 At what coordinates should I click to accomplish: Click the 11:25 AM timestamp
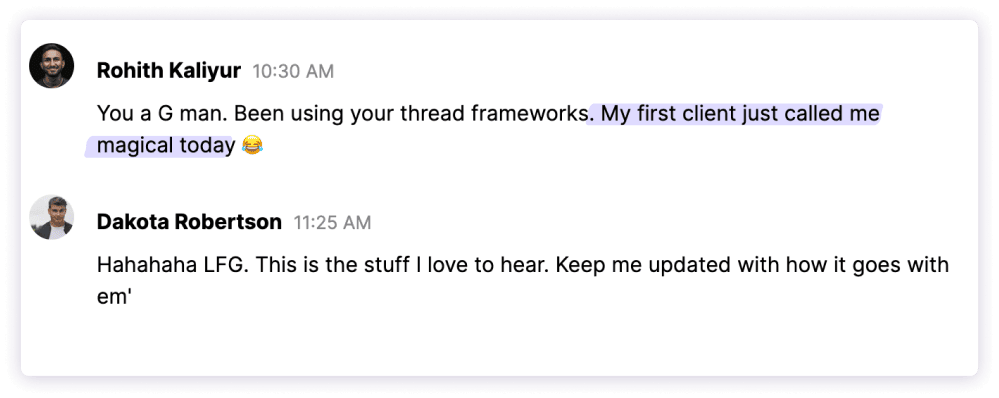point(332,223)
